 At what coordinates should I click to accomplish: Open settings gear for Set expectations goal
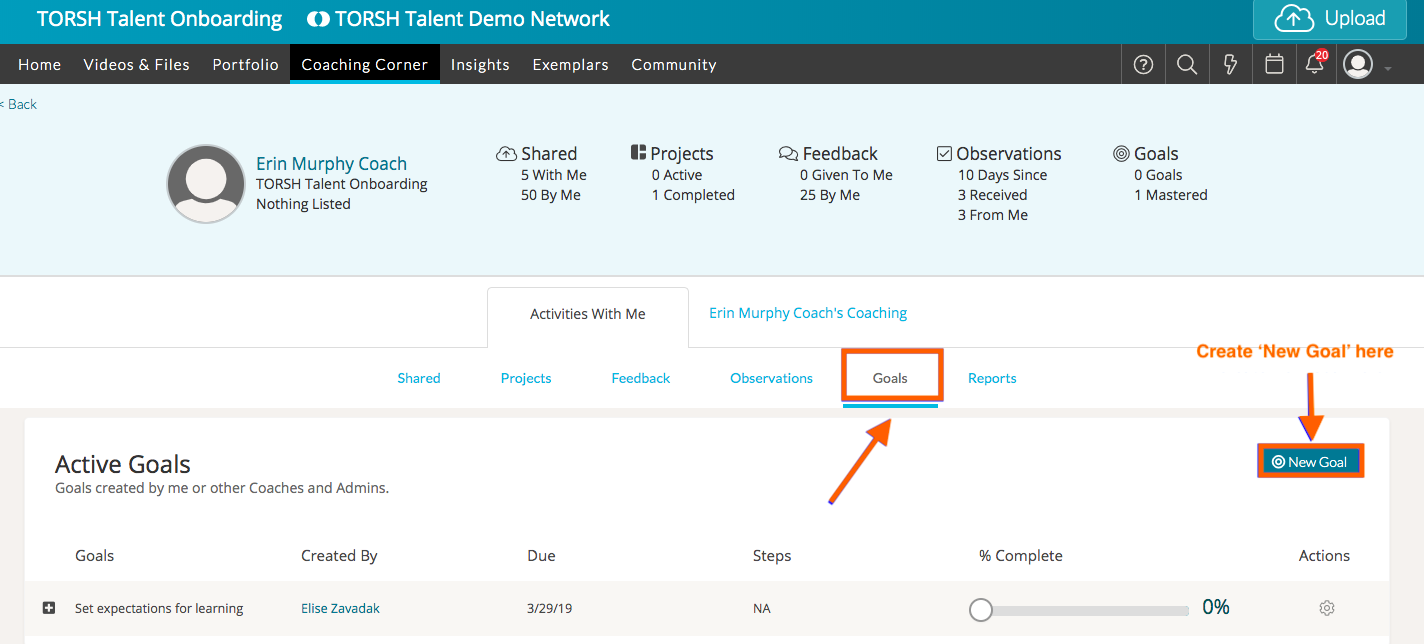coord(1327,608)
